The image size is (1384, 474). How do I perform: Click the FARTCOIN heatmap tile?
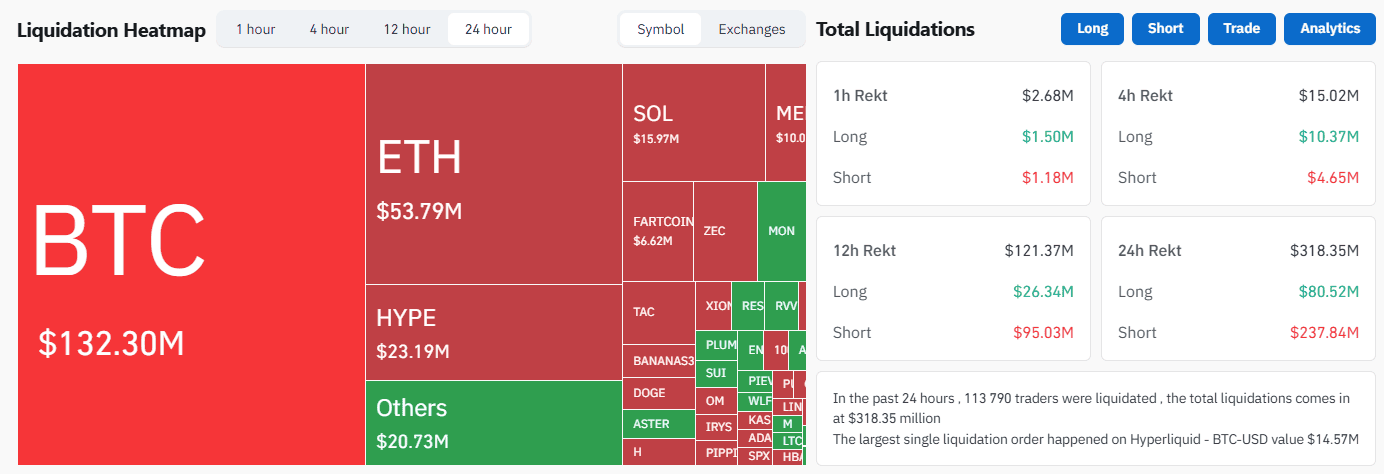pos(657,231)
